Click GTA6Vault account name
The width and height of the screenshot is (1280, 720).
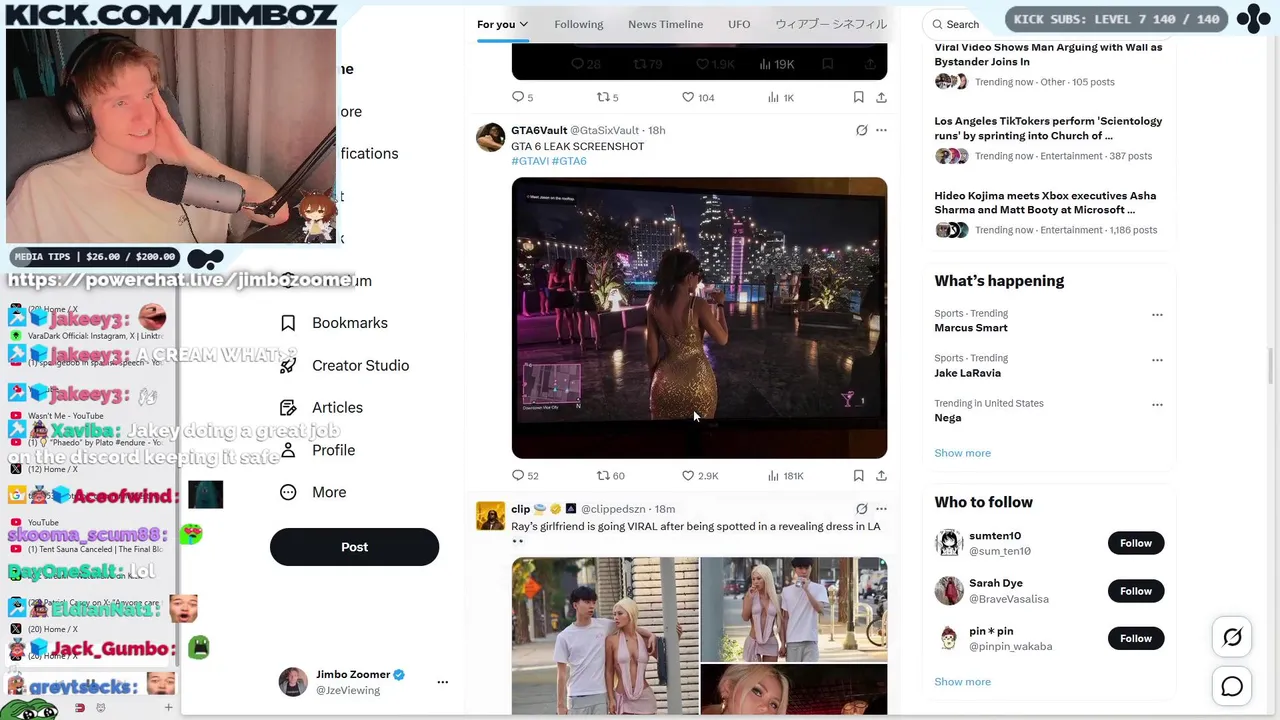(x=539, y=130)
